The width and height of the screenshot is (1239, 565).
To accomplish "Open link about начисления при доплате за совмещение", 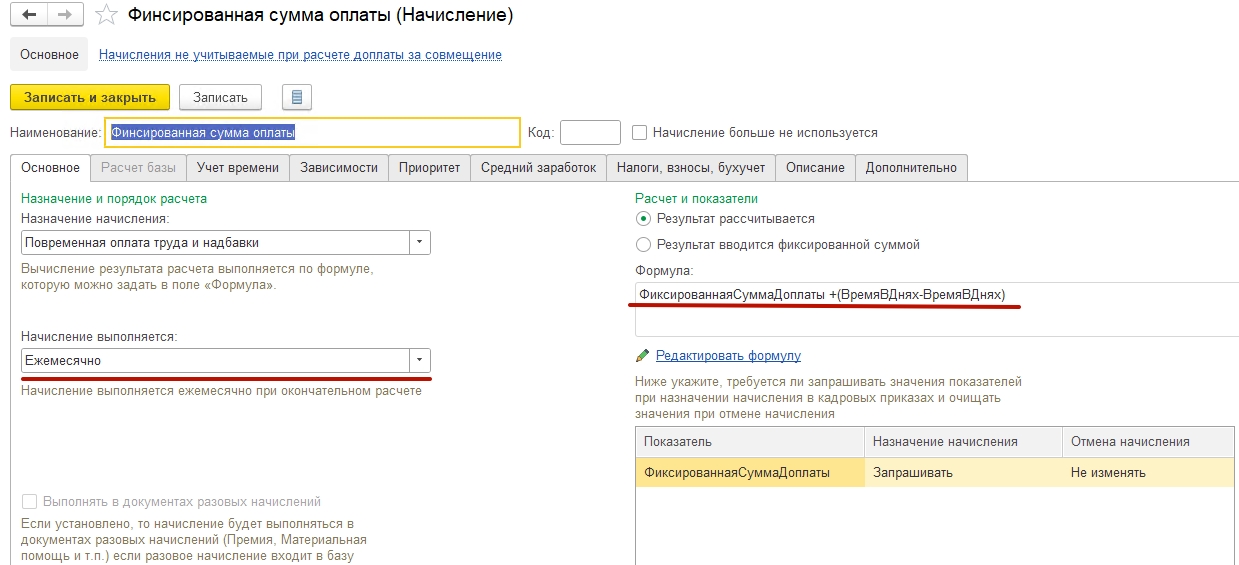I will [300, 55].
